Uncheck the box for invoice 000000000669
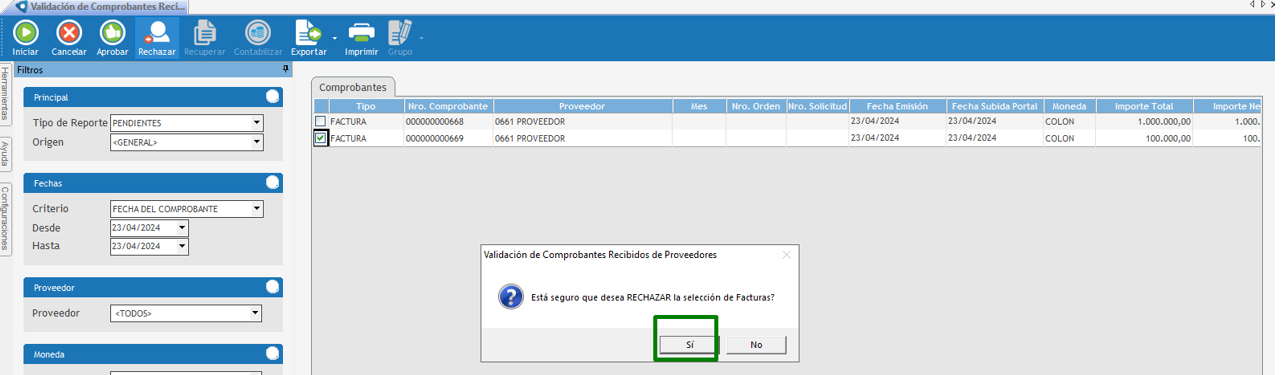Image resolution: width=1286 pixels, height=375 pixels. pyautogui.click(x=320, y=139)
